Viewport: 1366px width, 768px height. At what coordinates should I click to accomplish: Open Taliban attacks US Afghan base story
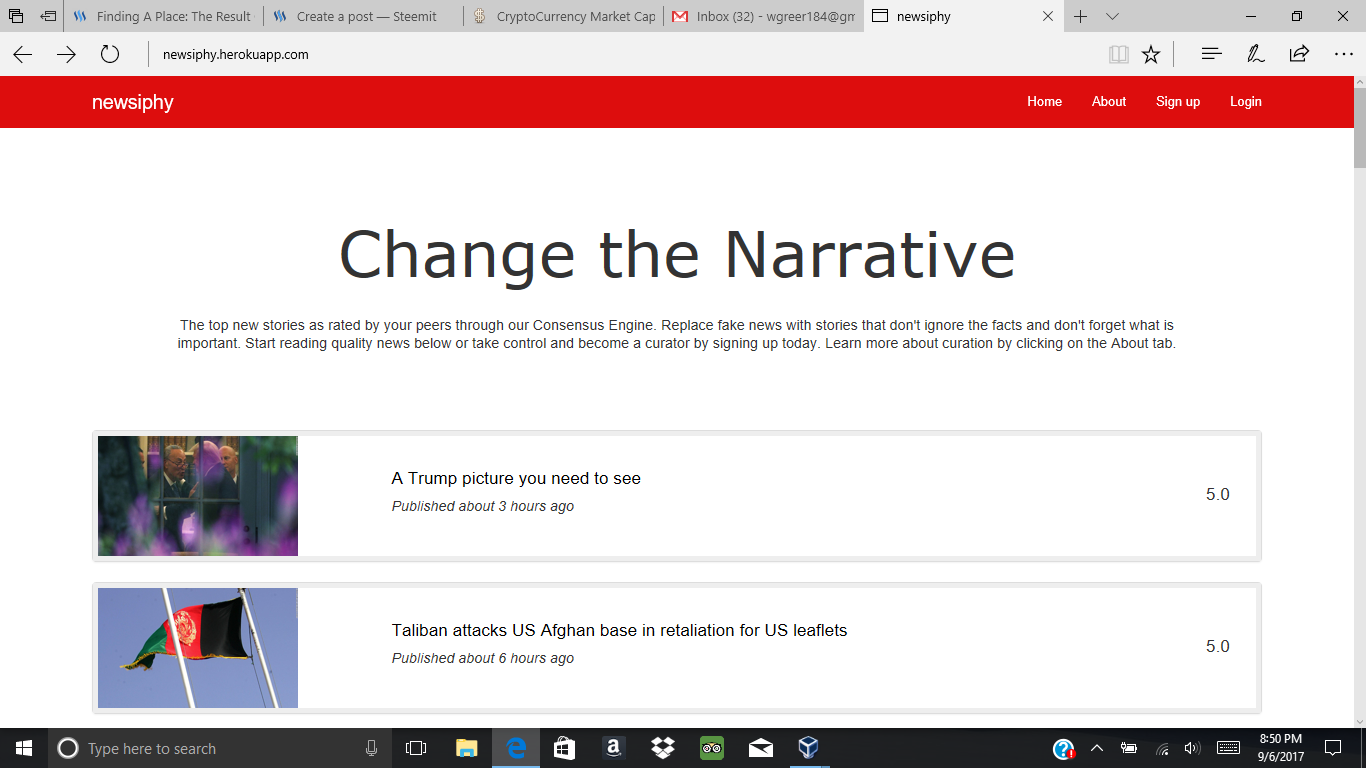coord(619,630)
